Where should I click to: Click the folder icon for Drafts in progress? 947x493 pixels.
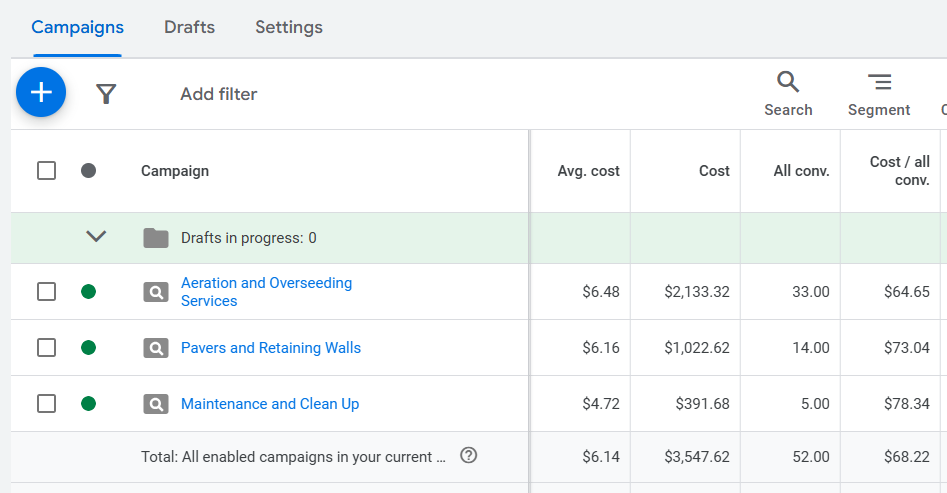pos(155,238)
